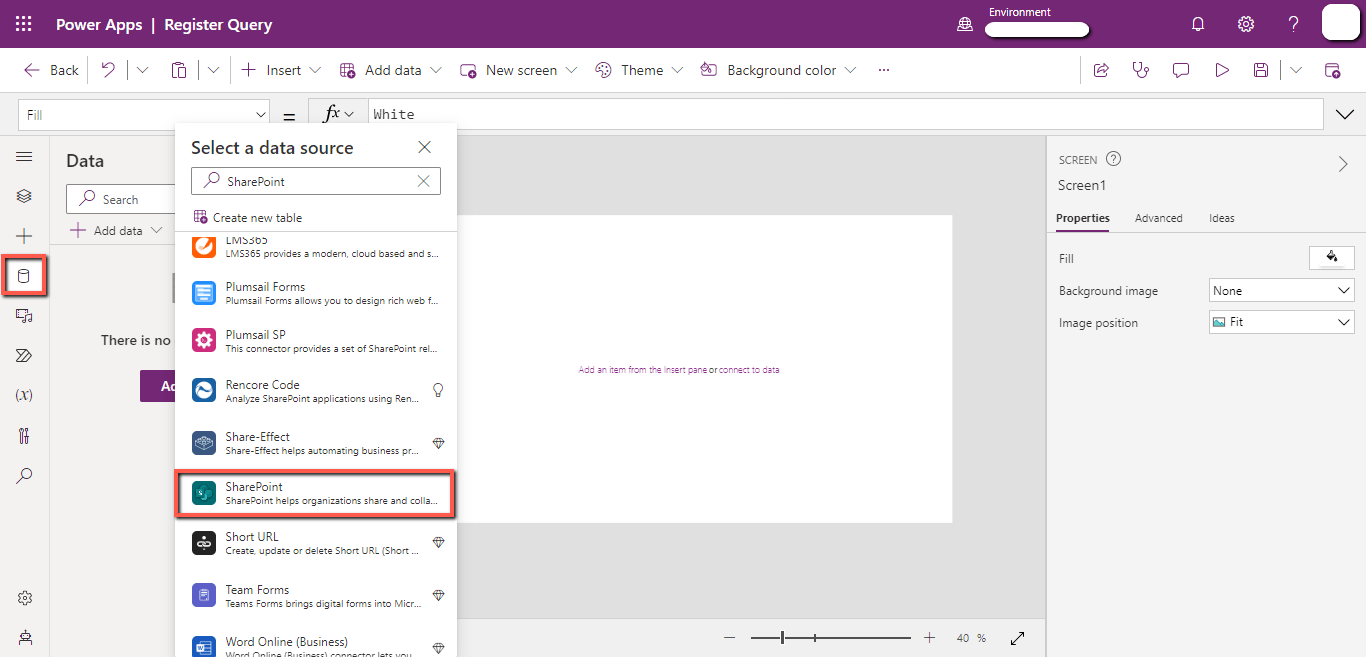The image size is (1366, 657).
Task: Switch to the Properties tab
Action: 1083,218
